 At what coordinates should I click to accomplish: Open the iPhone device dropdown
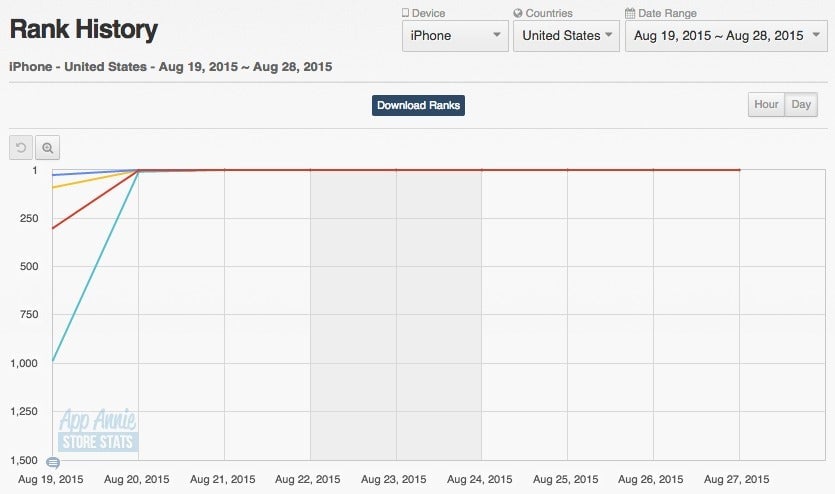455,36
